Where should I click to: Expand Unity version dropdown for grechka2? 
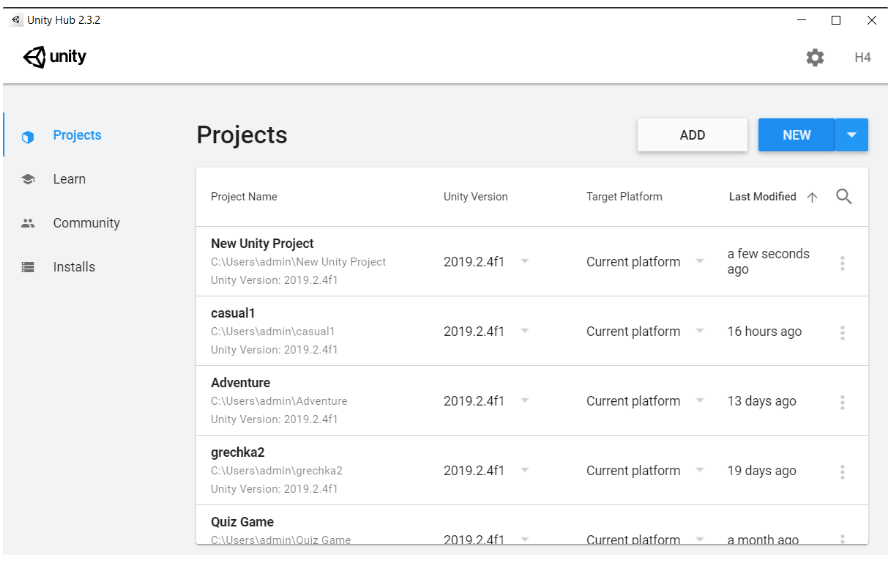coord(525,470)
